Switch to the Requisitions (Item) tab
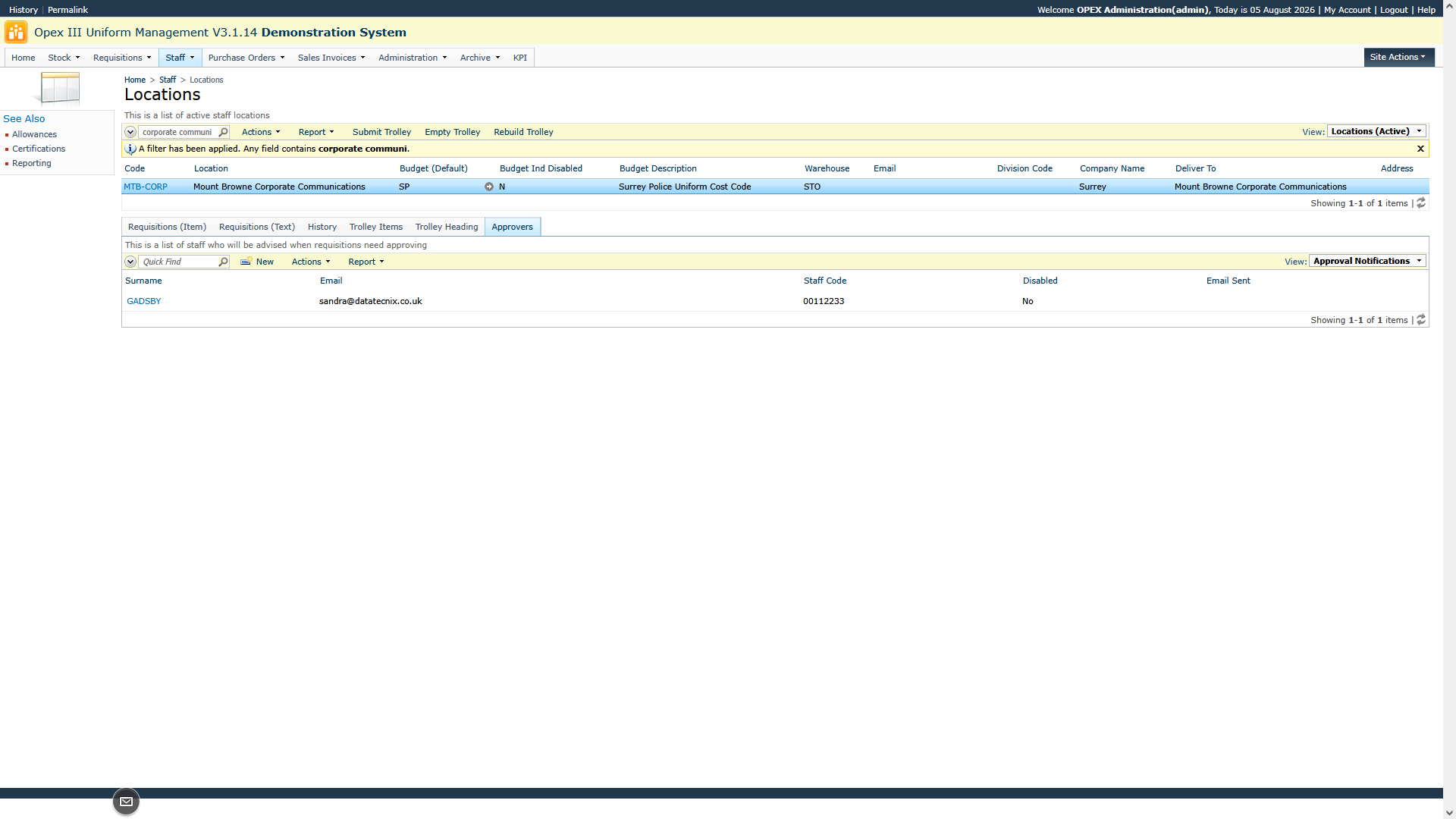Image resolution: width=1456 pixels, height=819 pixels. coord(167,227)
